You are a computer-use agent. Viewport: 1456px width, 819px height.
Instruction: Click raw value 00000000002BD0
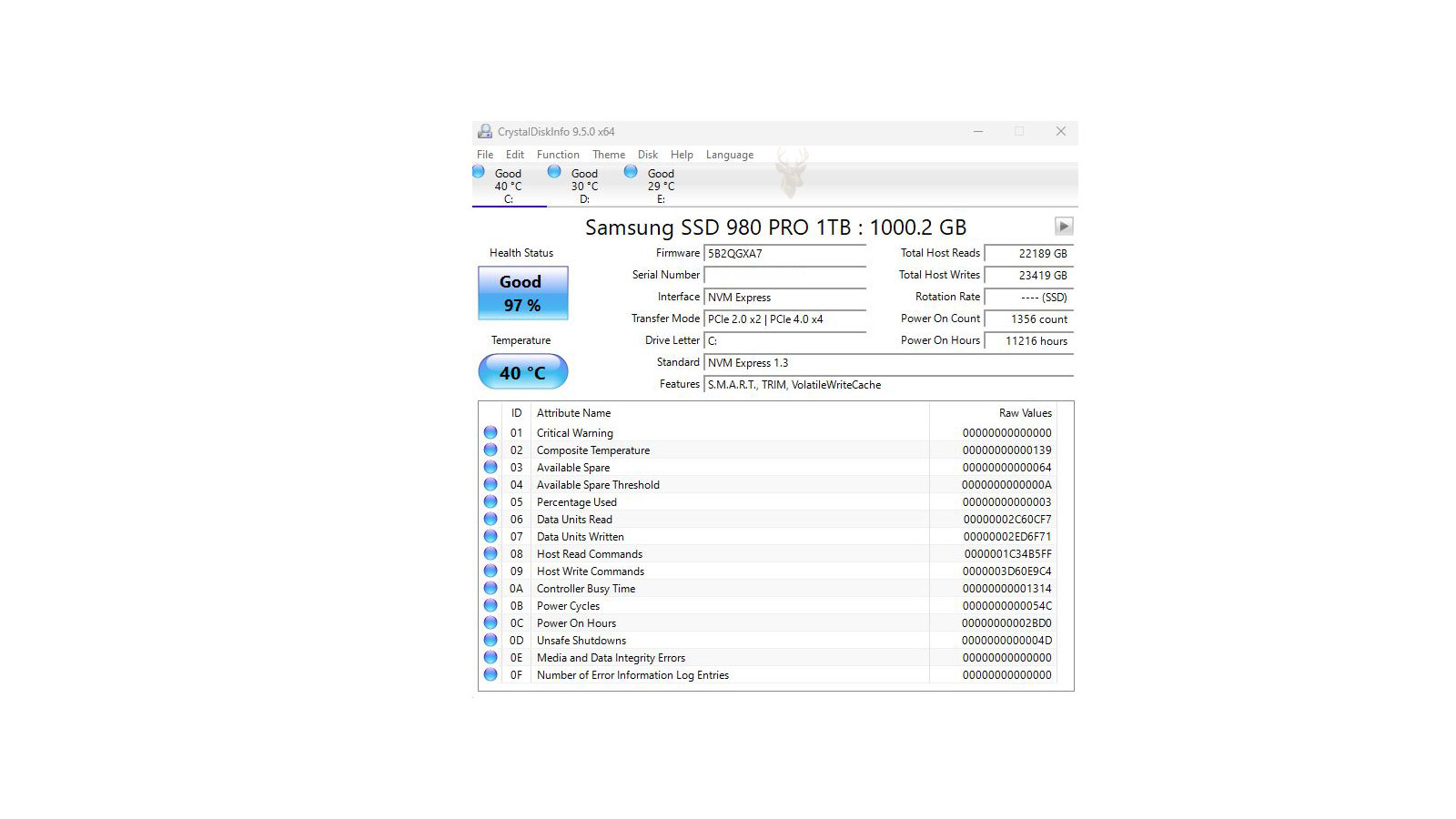(x=1007, y=623)
